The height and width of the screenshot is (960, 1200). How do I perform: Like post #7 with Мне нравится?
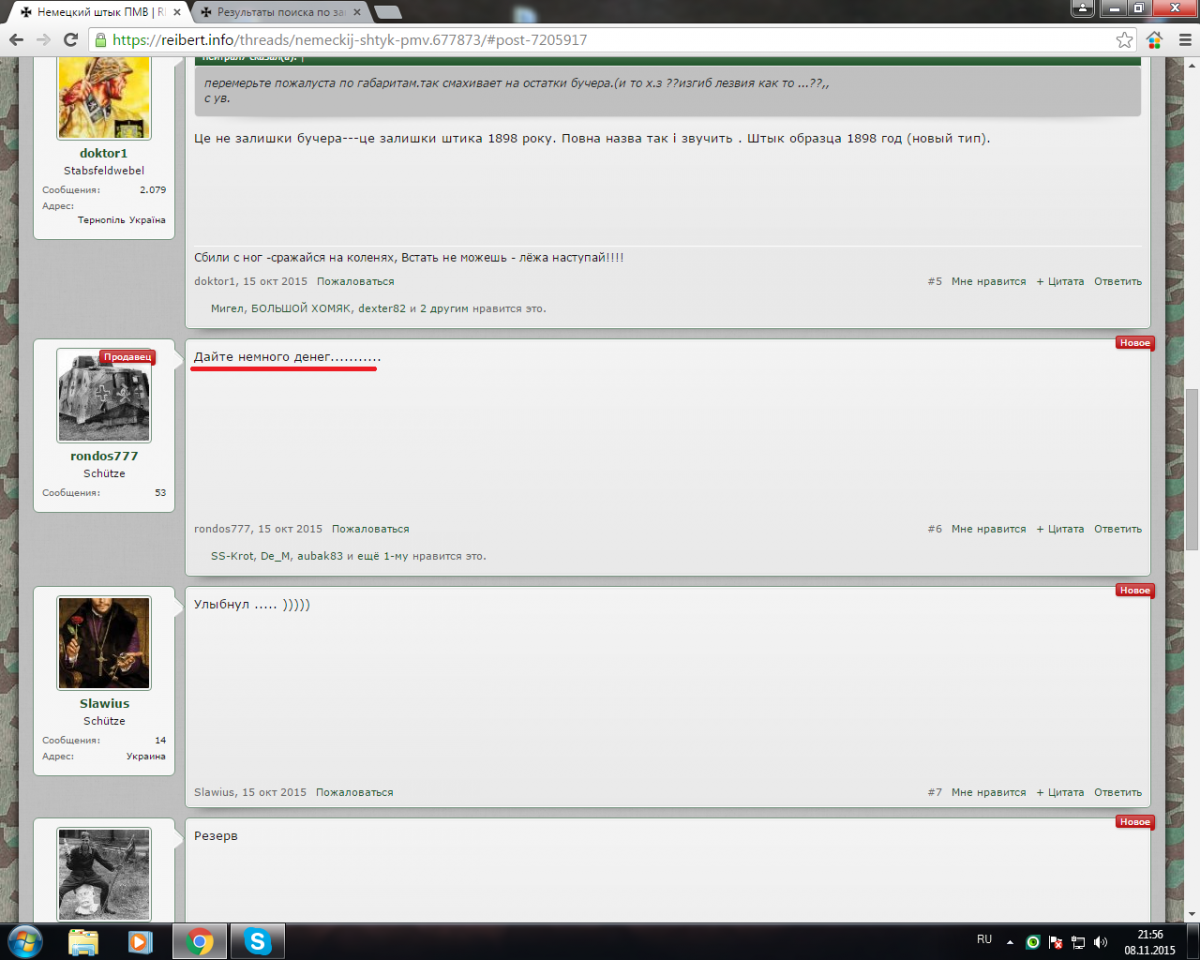click(988, 792)
